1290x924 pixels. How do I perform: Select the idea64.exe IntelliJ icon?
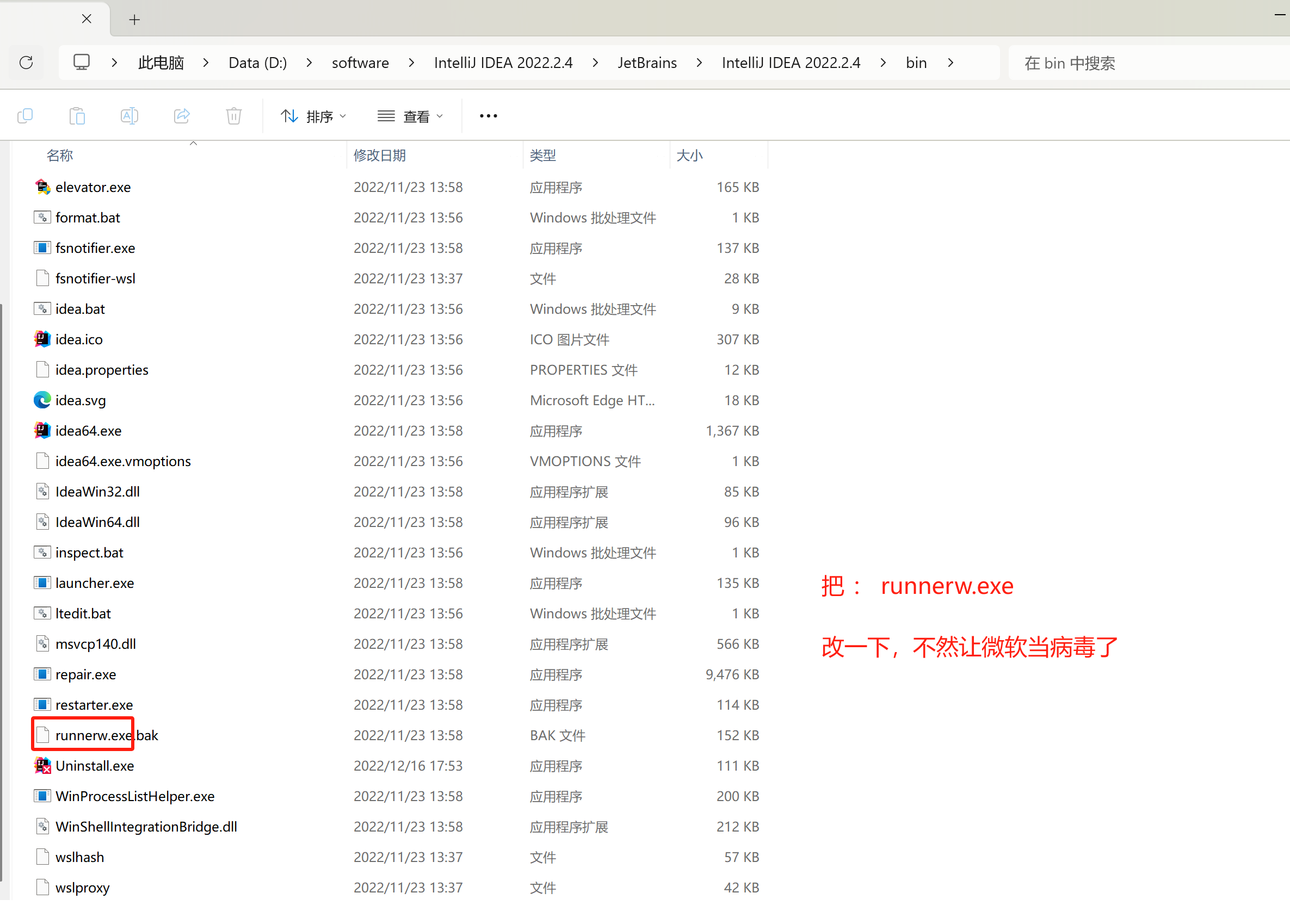tap(42, 430)
